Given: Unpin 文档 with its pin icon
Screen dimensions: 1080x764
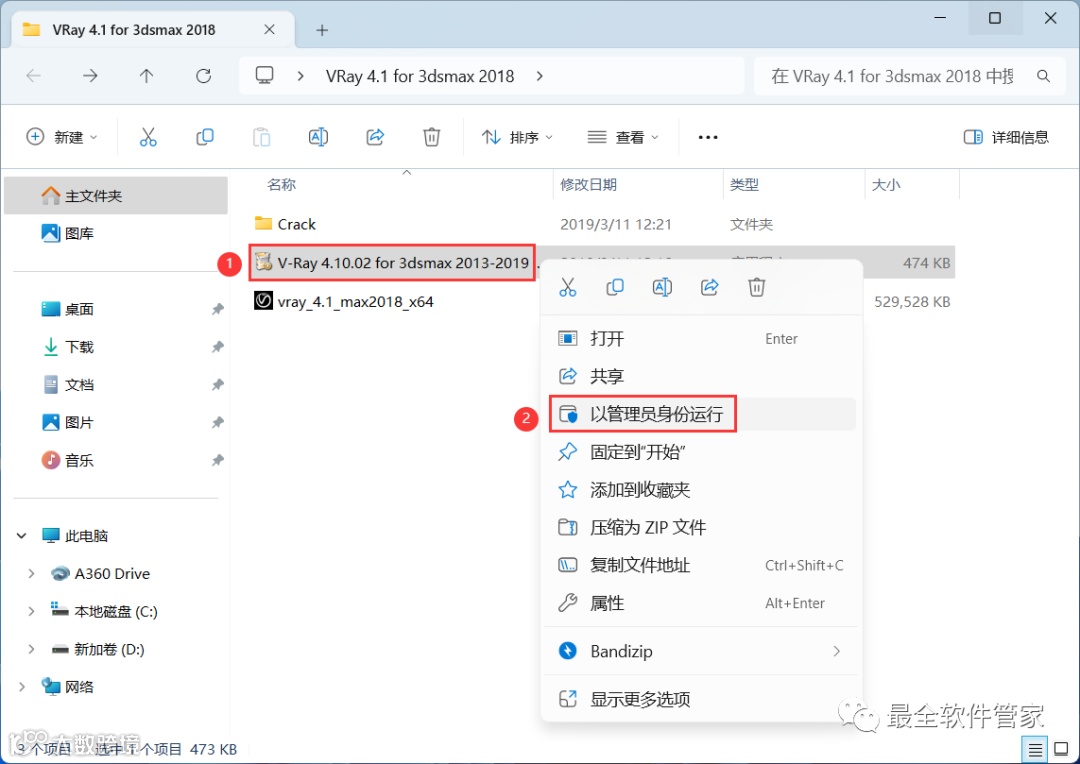Looking at the screenshot, I should [218, 384].
